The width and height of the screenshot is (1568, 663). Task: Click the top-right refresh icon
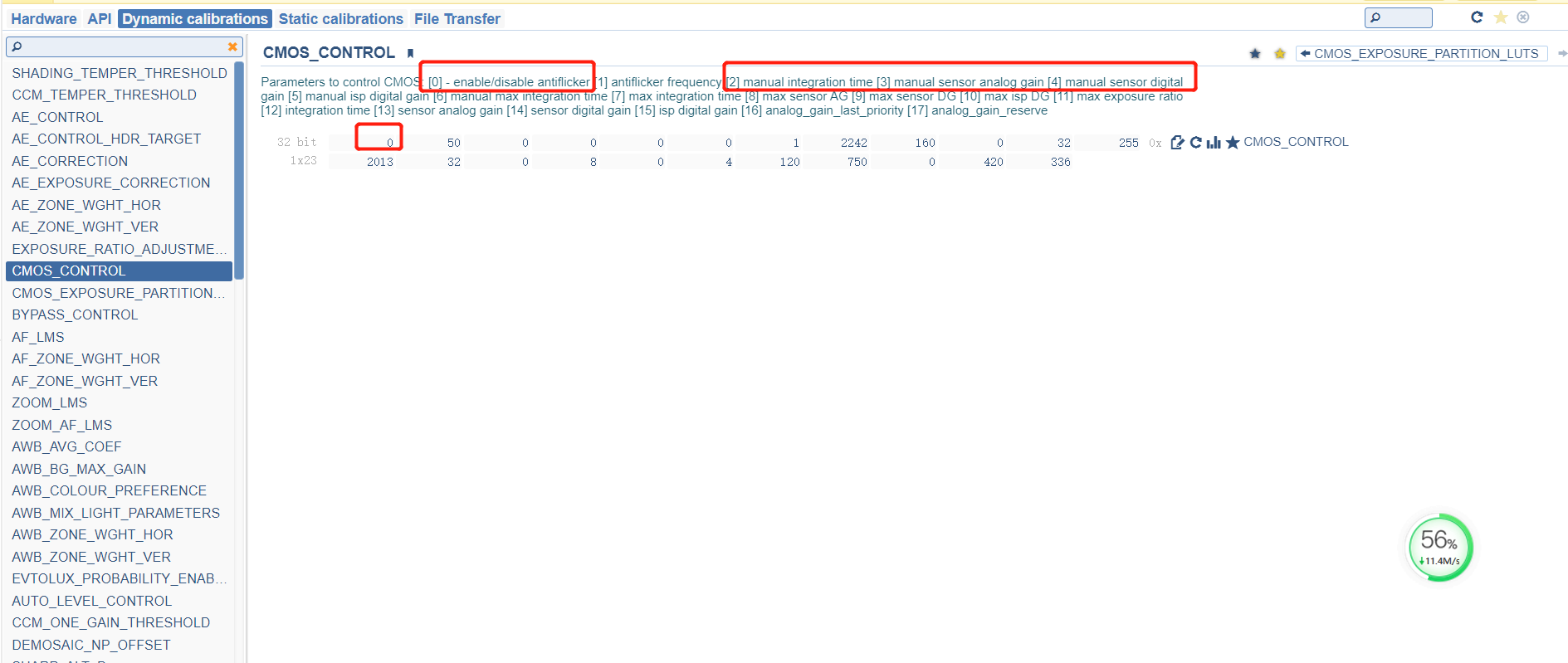click(x=1477, y=17)
